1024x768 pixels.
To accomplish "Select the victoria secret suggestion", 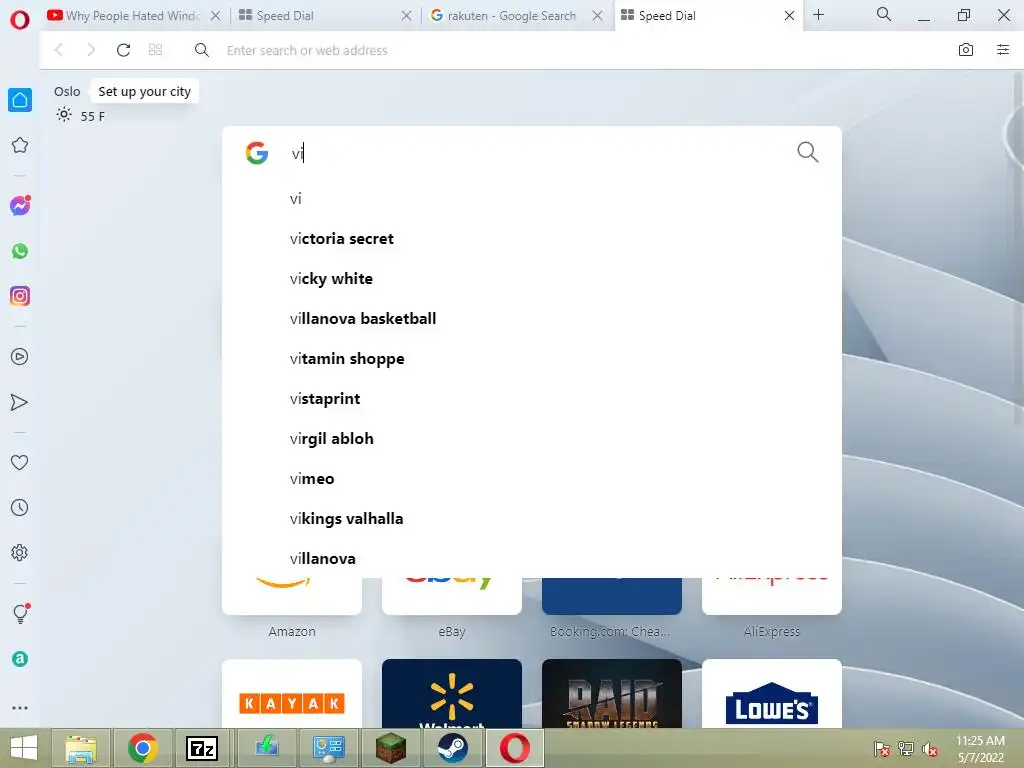I will [x=342, y=238].
